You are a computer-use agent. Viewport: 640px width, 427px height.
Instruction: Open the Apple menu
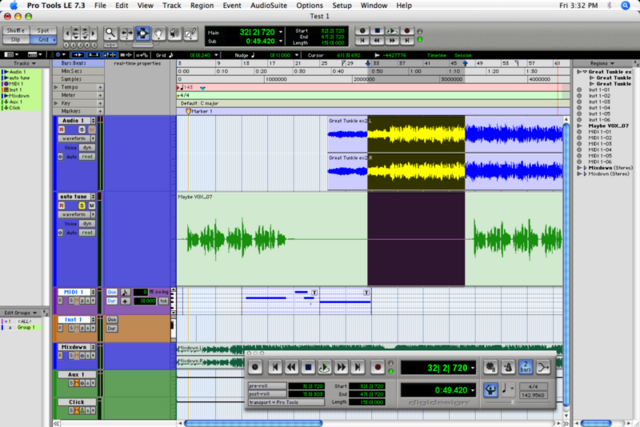[x=13, y=5]
